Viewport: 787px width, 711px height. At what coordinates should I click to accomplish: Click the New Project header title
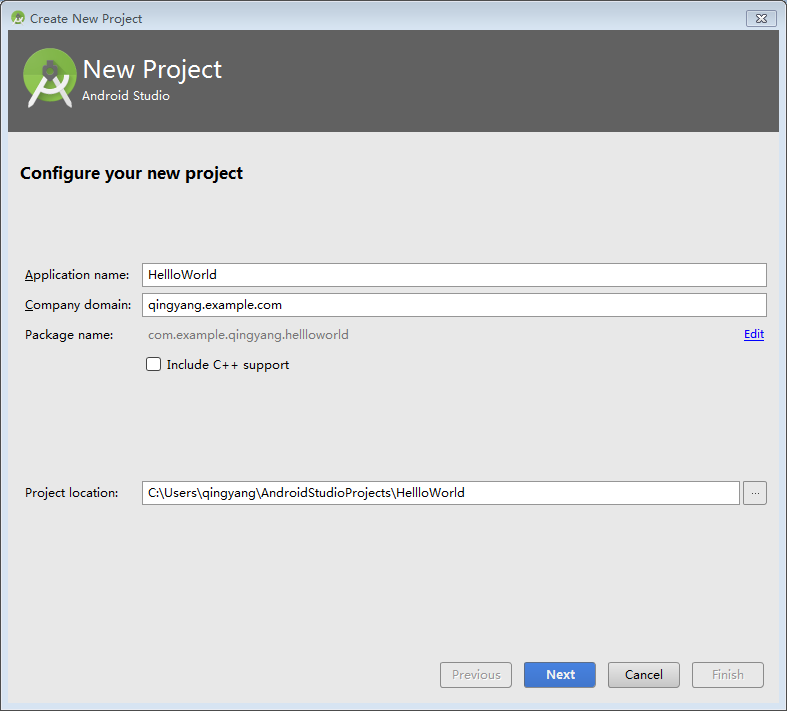[x=152, y=70]
